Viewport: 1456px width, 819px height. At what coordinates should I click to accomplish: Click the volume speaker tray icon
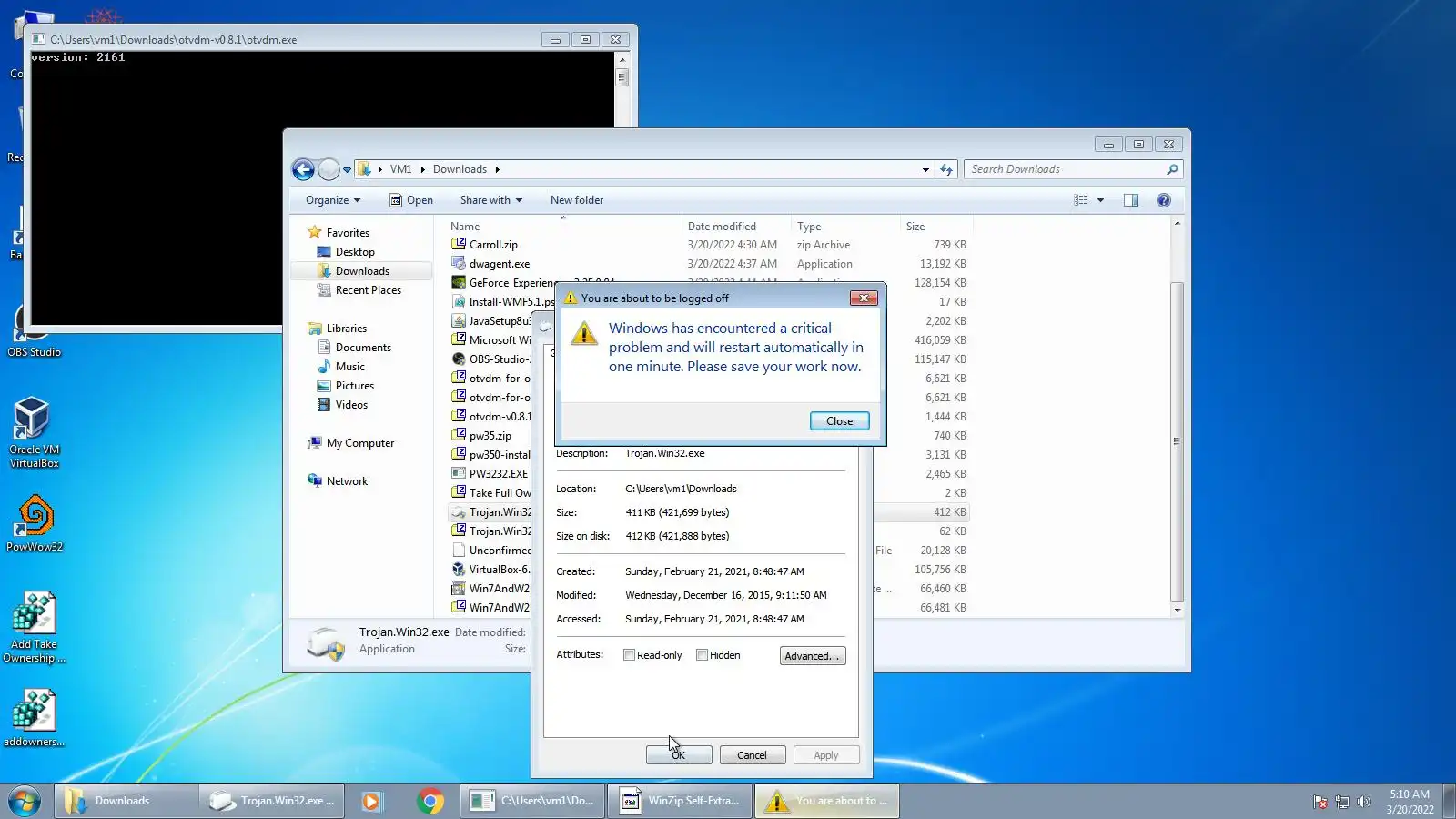point(1363,802)
